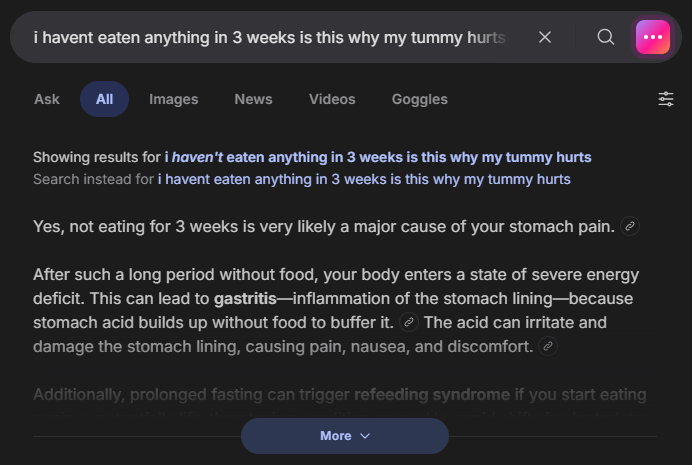This screenshot has height=465, width=692.
Task: Open citation link after "buffer it."
Action: pyautogui.click(x=408, y=322)
